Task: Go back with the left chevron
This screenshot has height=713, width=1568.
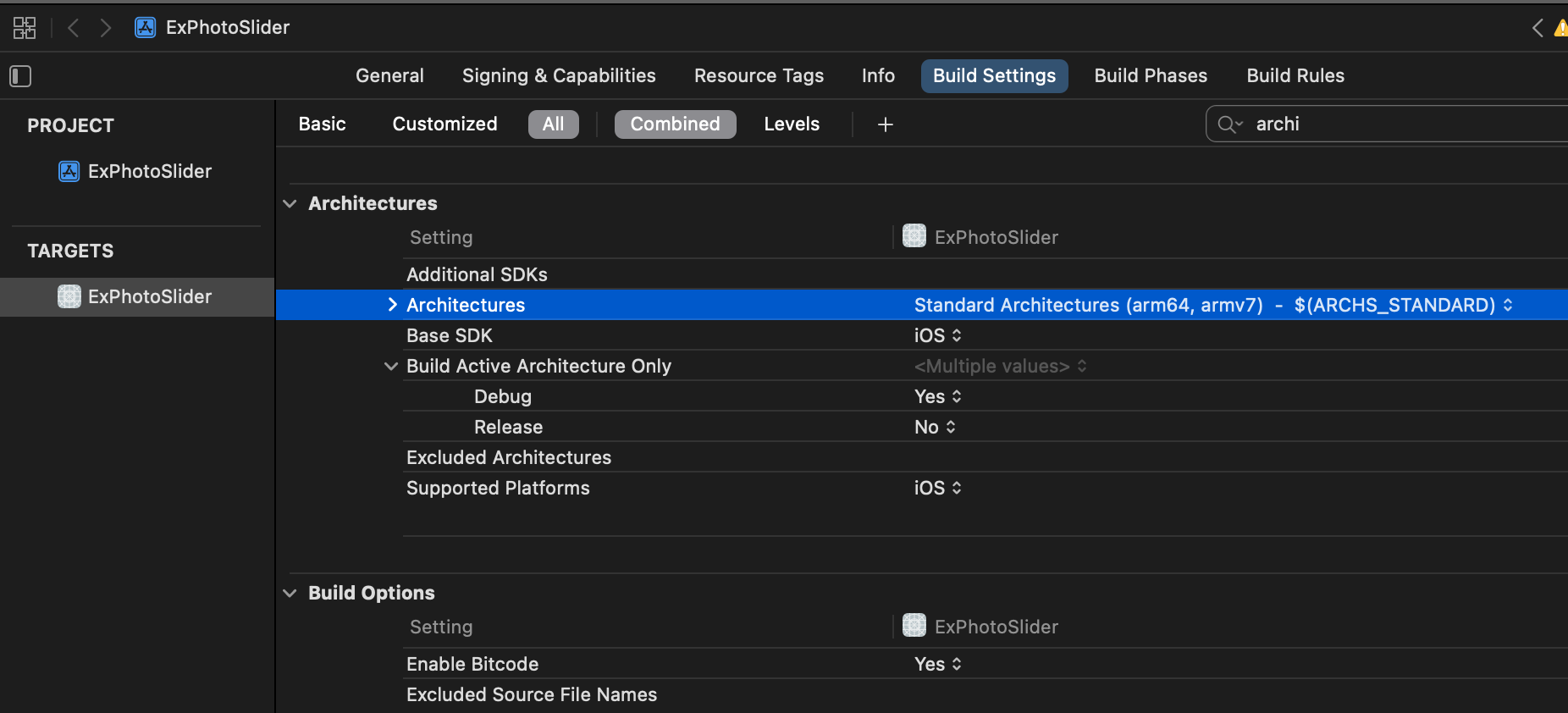Action: [74, 28]
